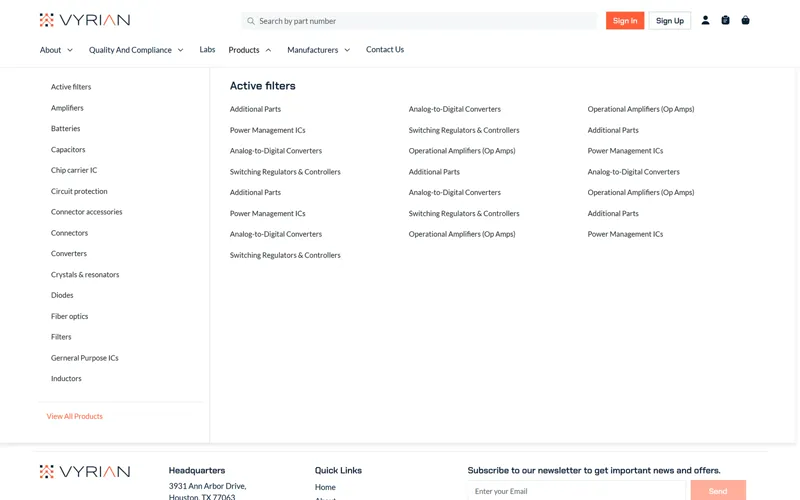Image resolution: width=800 pixels, height=500 pixels.
Task: Click the Active filters panel heading
Action: pos(263,86)
